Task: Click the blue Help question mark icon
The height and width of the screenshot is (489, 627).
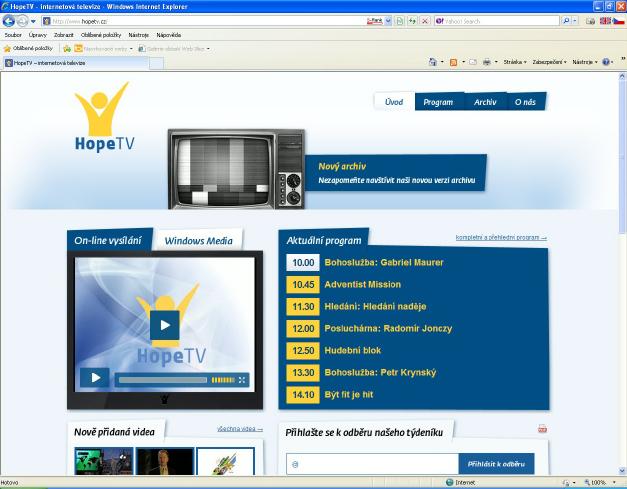Action: (606, 62)
